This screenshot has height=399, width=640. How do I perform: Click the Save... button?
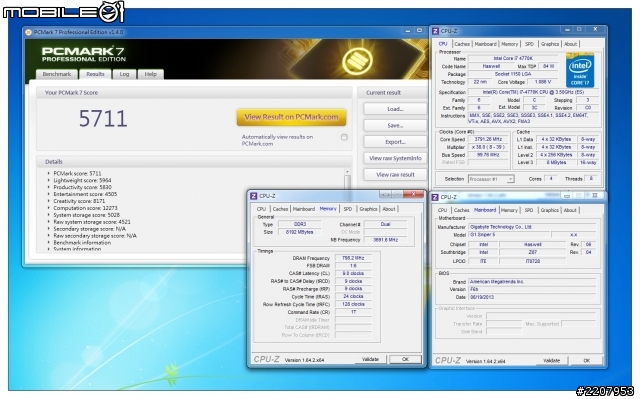tap(395, 126)
